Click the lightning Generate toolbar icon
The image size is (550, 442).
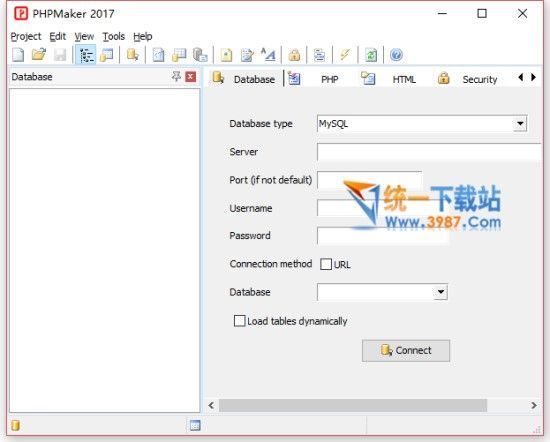(x=345, y=55)
